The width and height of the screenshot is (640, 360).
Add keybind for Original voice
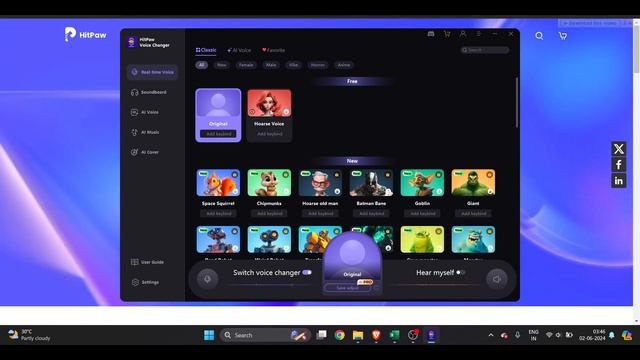coord(218,134)
